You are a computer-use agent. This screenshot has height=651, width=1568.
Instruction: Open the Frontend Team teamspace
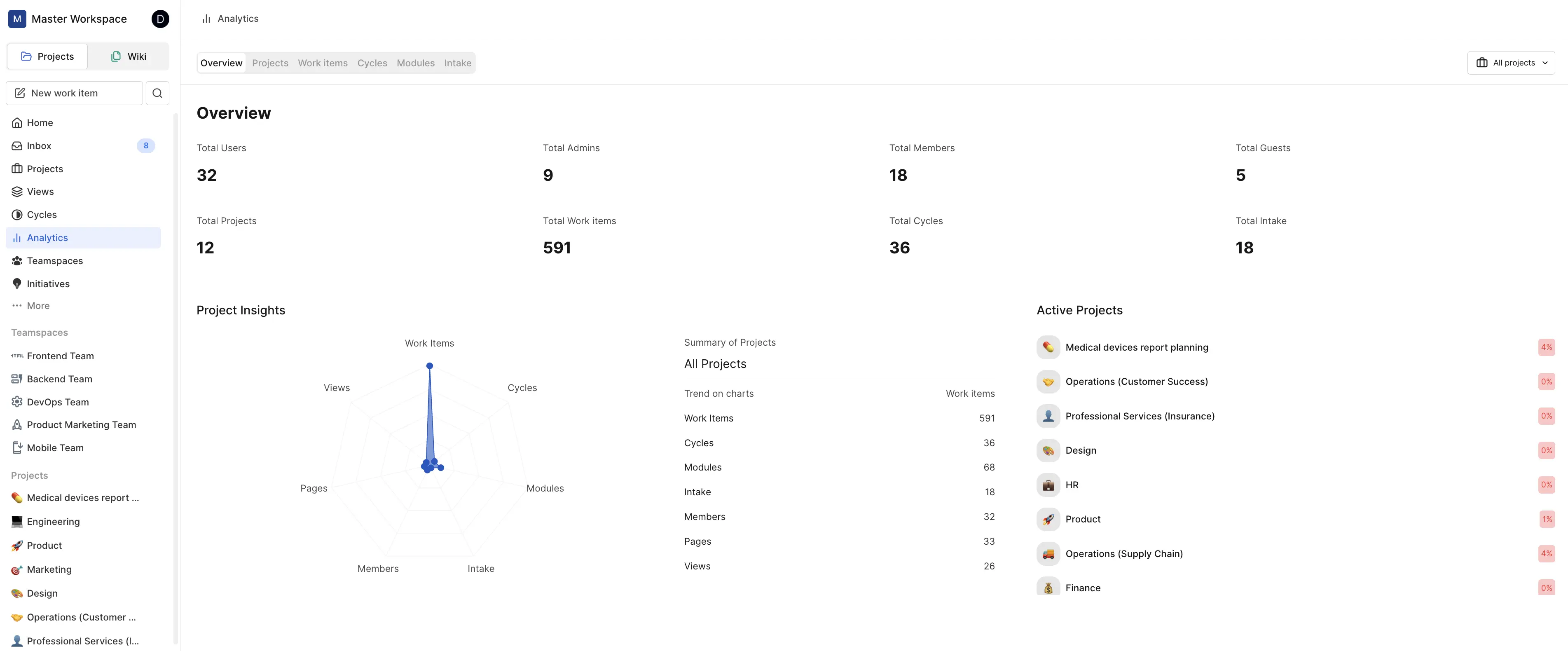pyautogui.click(x=83, y=356)
